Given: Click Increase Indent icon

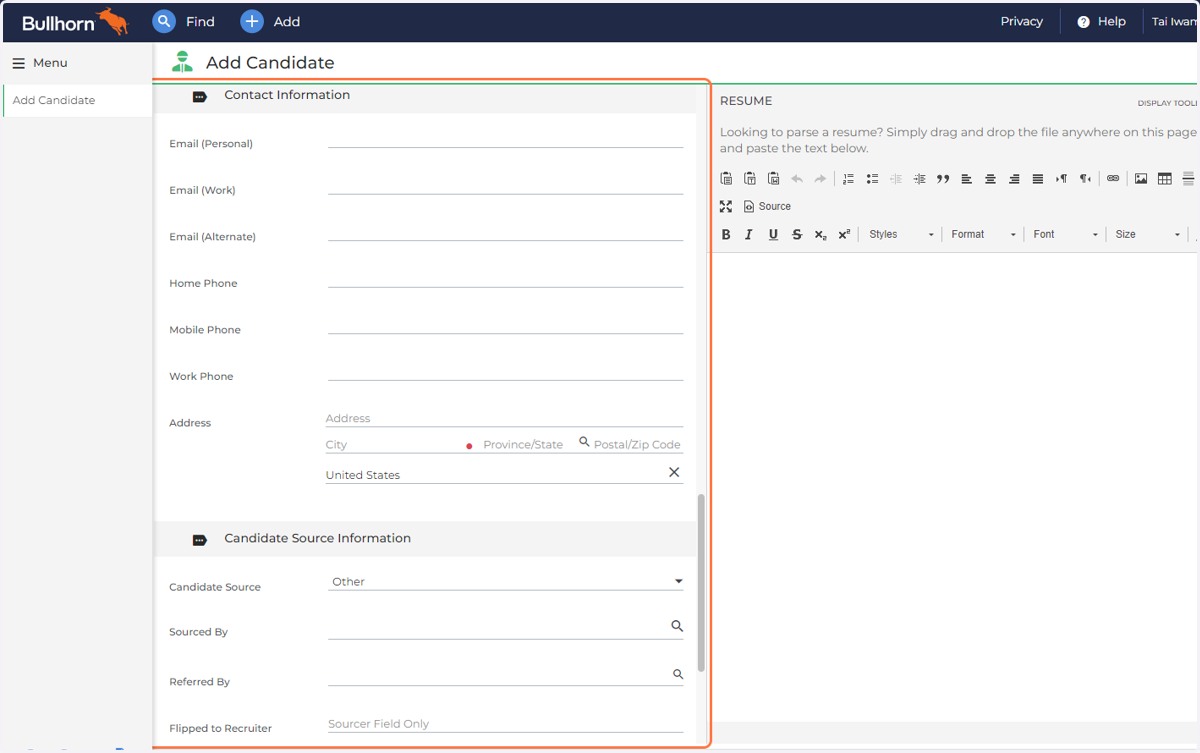Looking at the screenshot, I should point(920,179).
